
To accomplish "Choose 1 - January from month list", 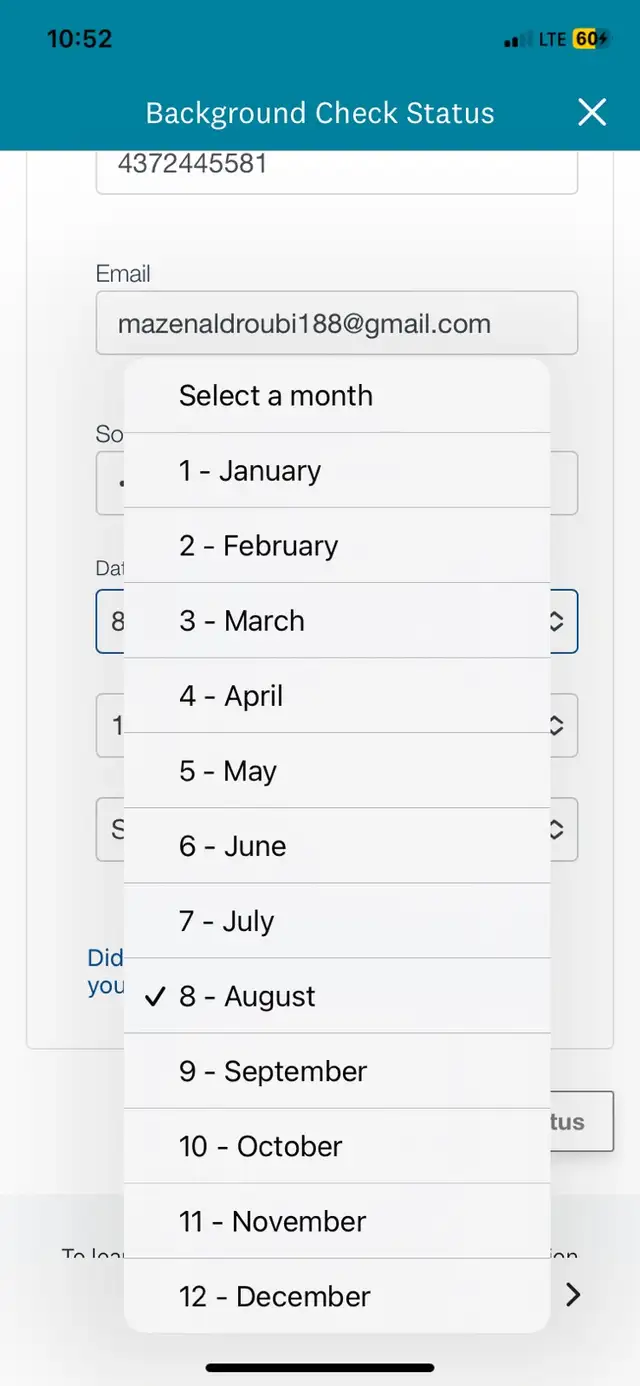I will pos(337,470).
